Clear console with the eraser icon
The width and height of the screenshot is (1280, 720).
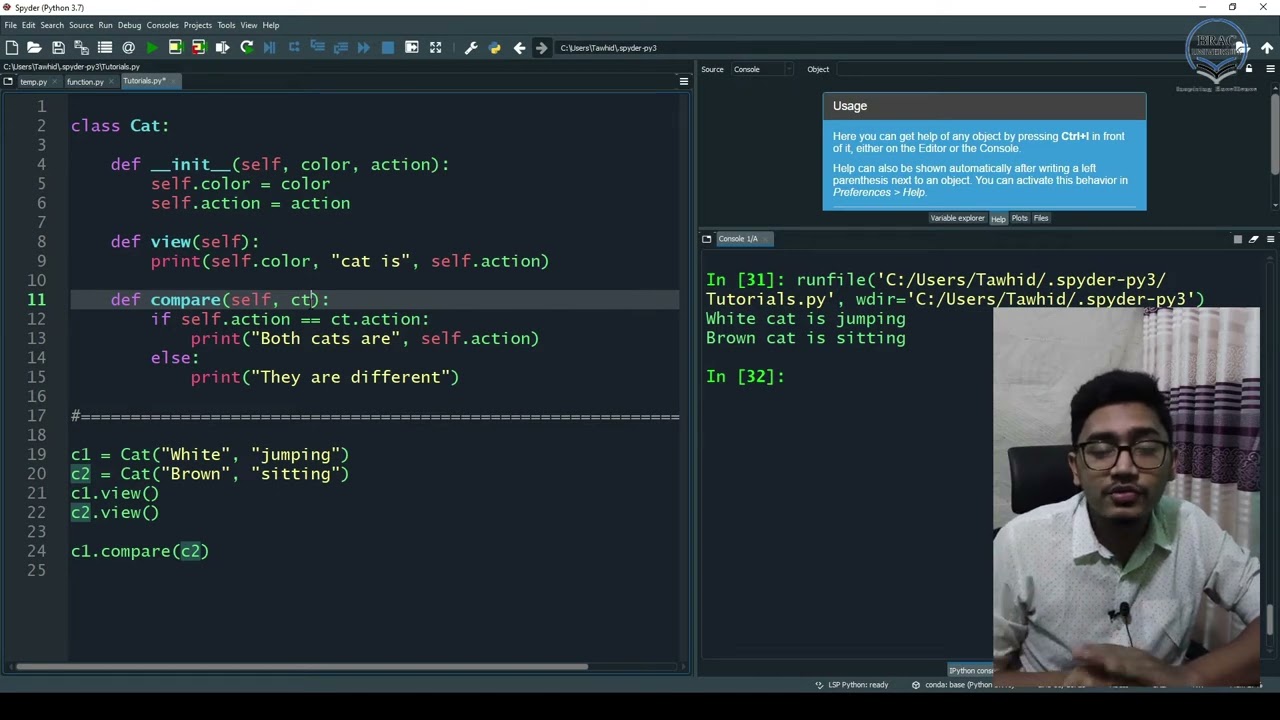(x=1253, y=239)
